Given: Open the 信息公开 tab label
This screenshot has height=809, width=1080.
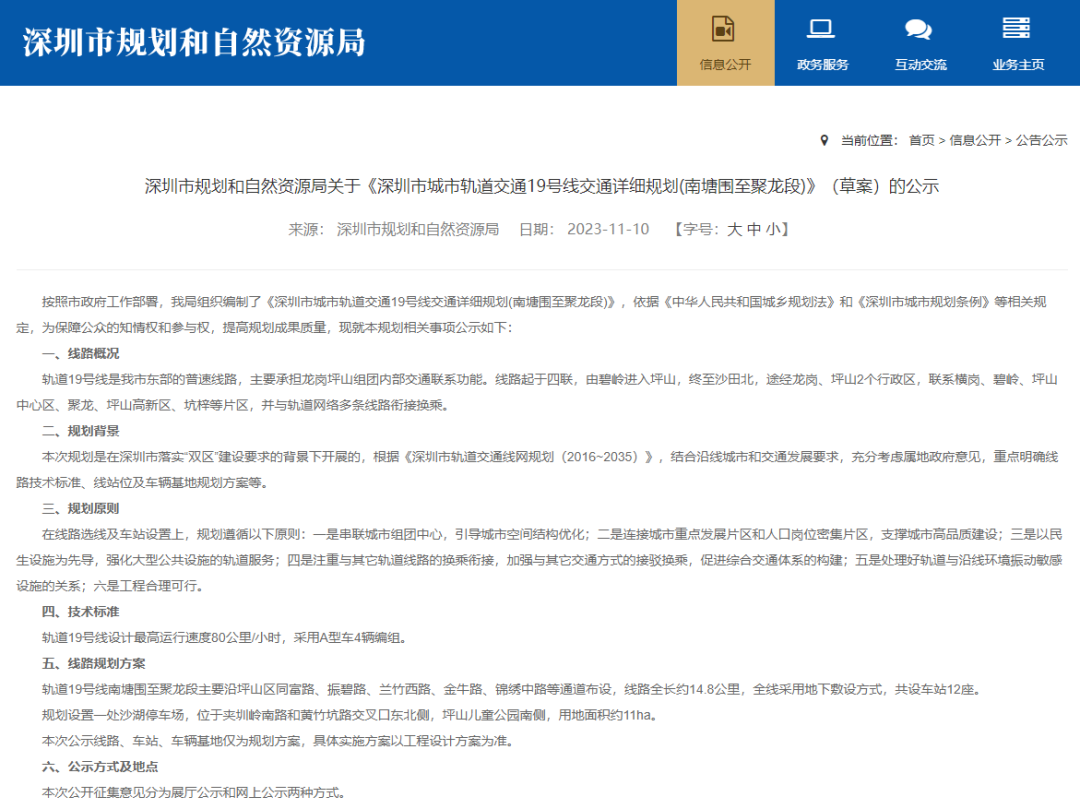Looking at the screenshot, I should tap(725, 65).
